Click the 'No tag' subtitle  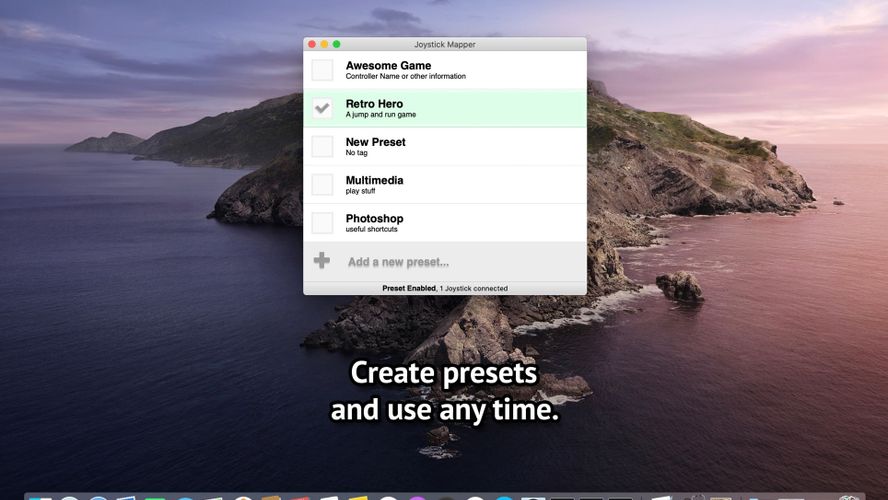click(356, 153)
